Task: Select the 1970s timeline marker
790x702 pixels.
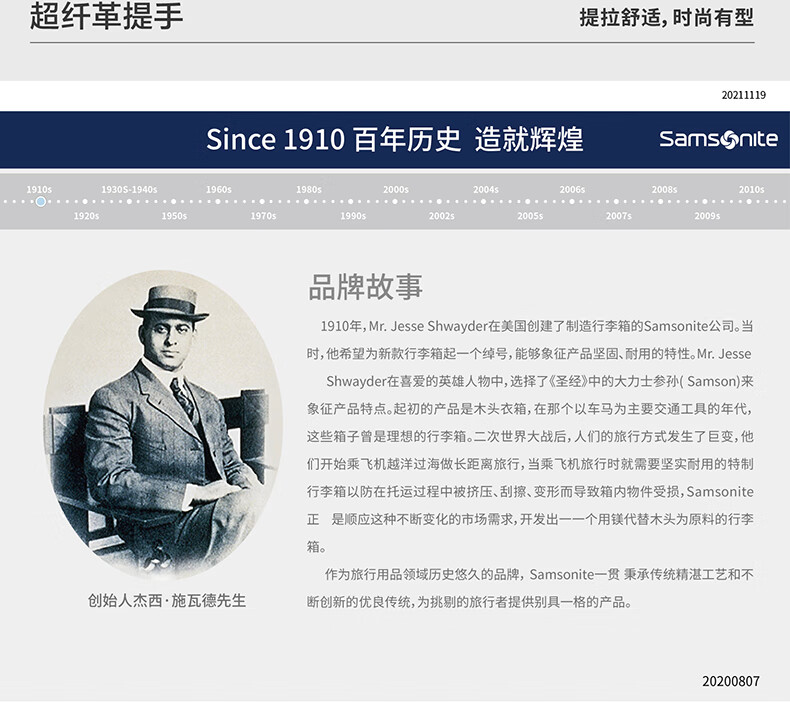Action: pos(262,202)
